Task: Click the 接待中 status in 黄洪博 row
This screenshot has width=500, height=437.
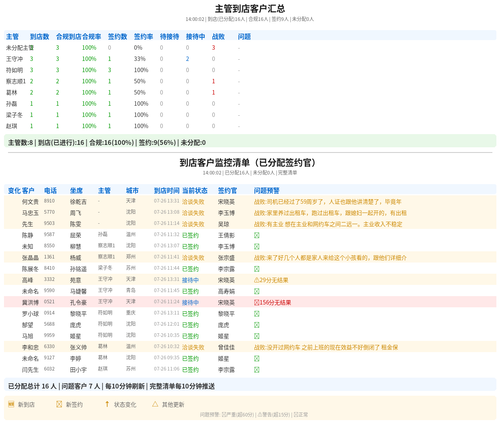Action: click(x=190, y=303)
